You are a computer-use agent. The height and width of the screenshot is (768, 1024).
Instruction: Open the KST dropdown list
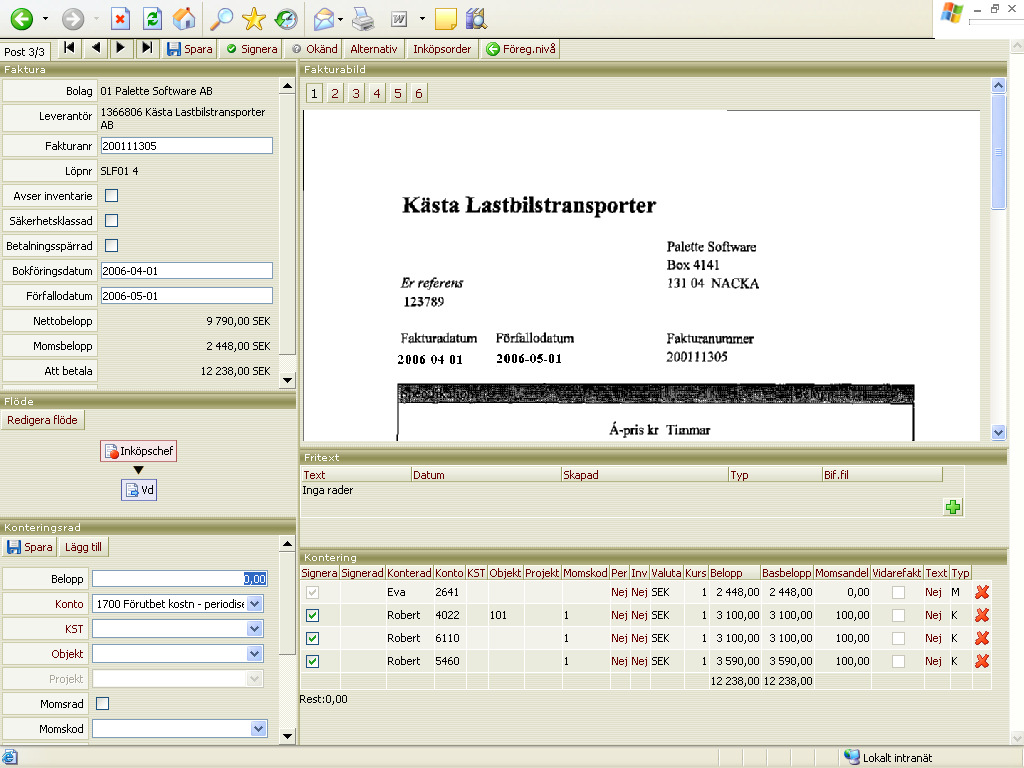(x=255, y=629)
